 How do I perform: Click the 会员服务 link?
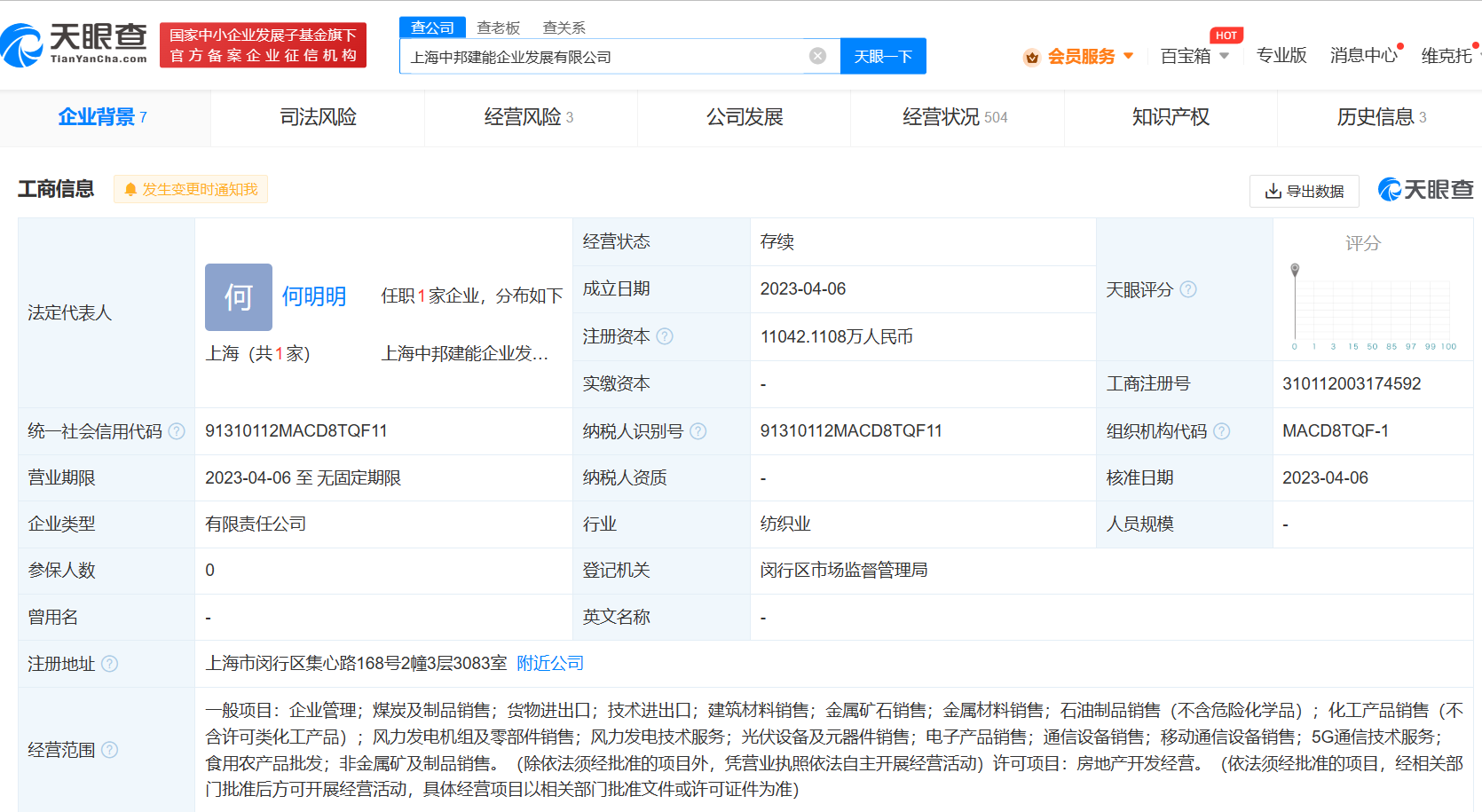point(1081,56)
